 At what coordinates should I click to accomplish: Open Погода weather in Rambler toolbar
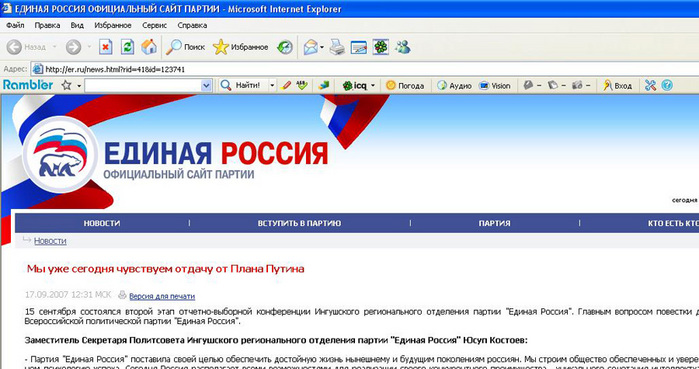tap(405, 86)
